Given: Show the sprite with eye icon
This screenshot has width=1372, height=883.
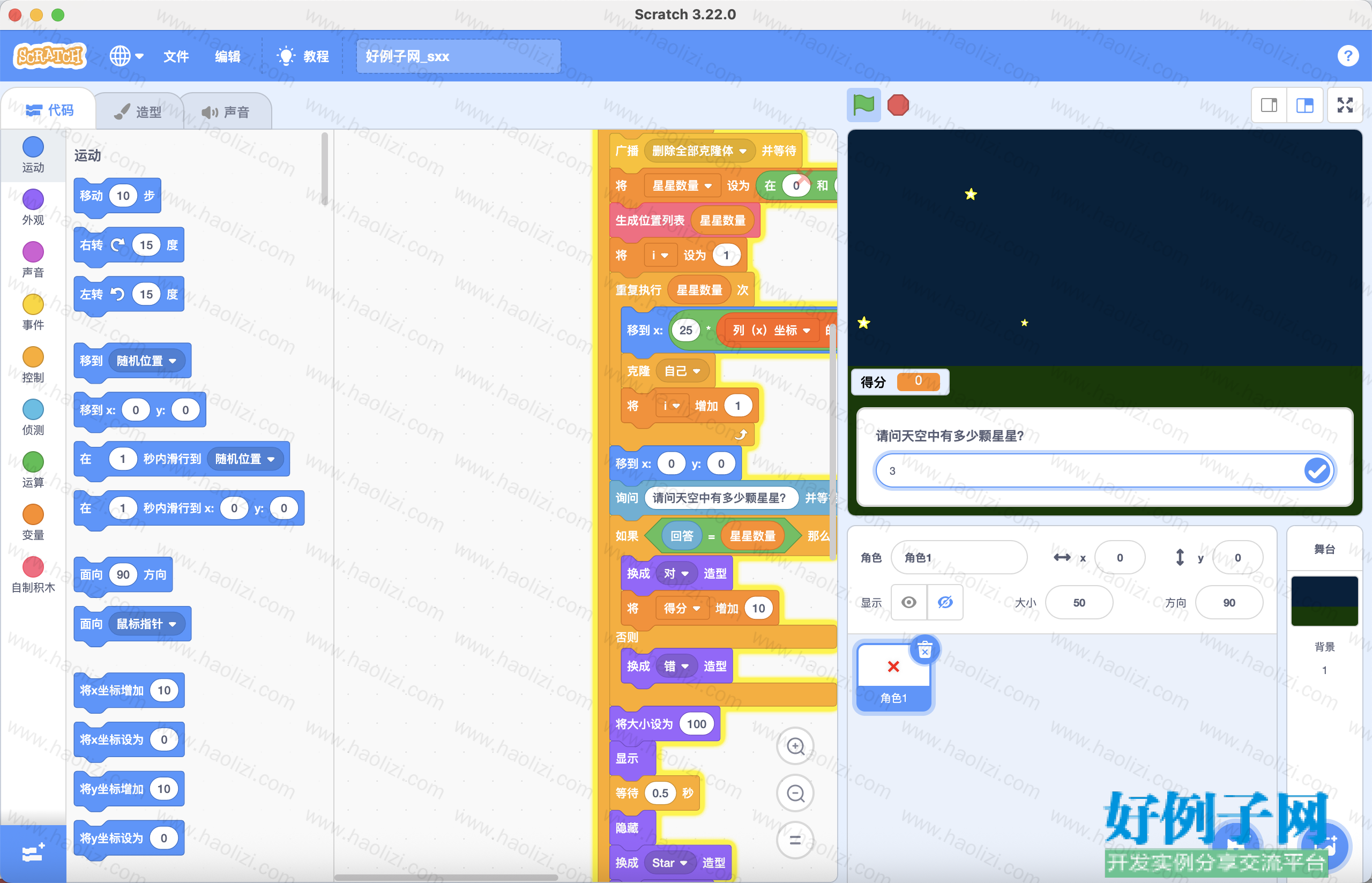Looking at the screenshot, I should 909,603.
